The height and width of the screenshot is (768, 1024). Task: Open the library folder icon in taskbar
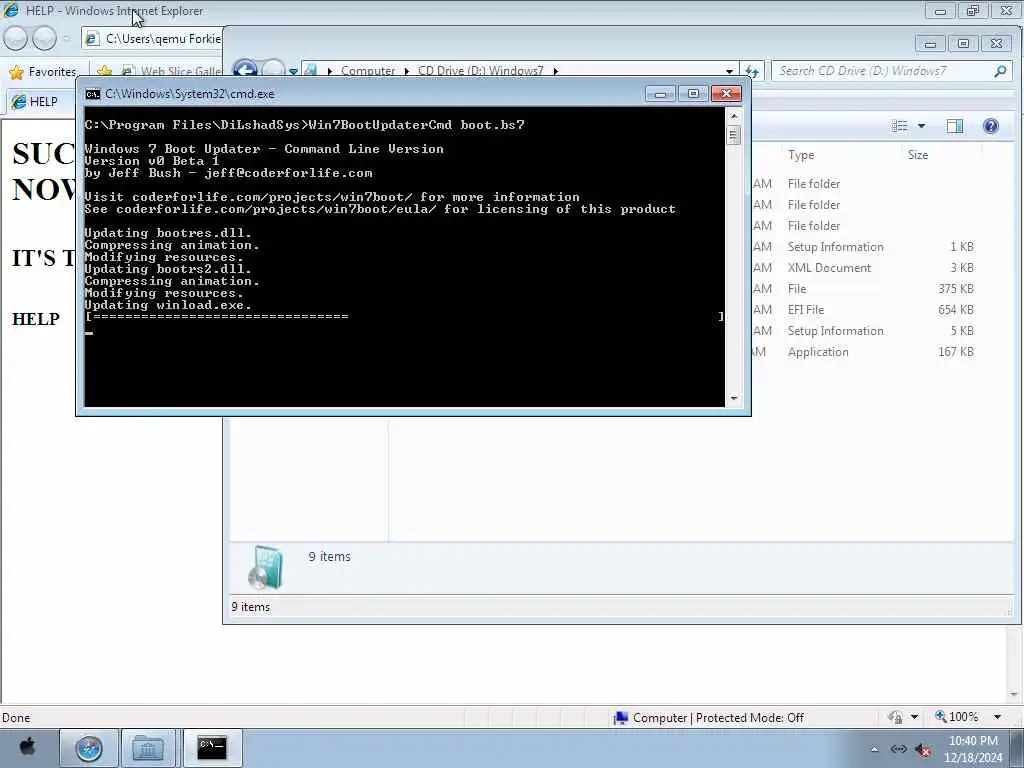point(148,748)
